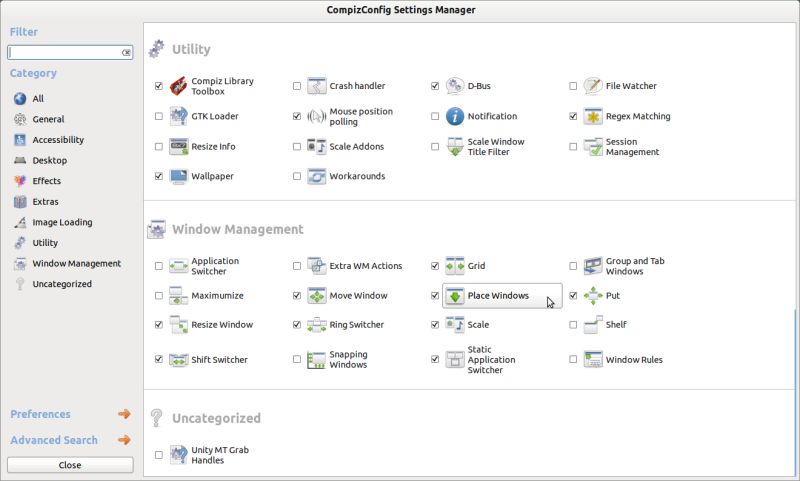800x481 pixels.
Task: Open the D-Bus plugin icon
Action: click(x=455, y=86)
